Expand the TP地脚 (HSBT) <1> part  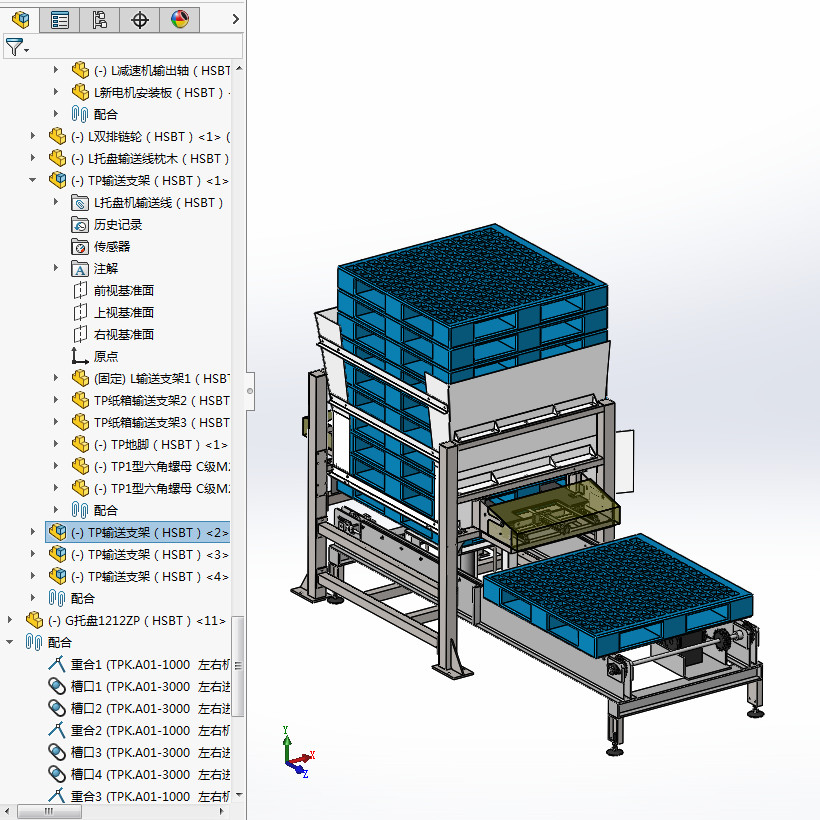(56, 443)
